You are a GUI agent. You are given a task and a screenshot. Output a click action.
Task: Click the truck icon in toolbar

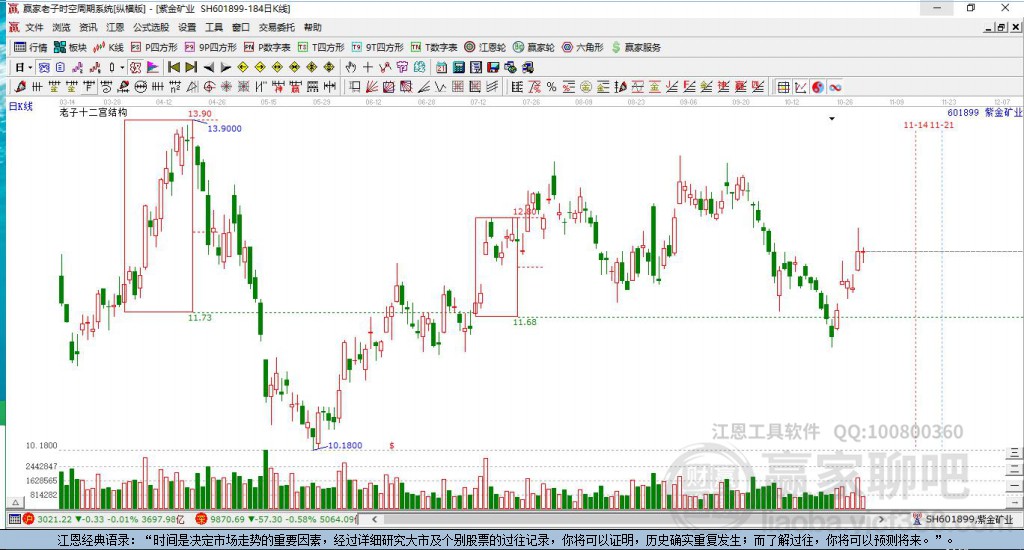tap(527, 67)
